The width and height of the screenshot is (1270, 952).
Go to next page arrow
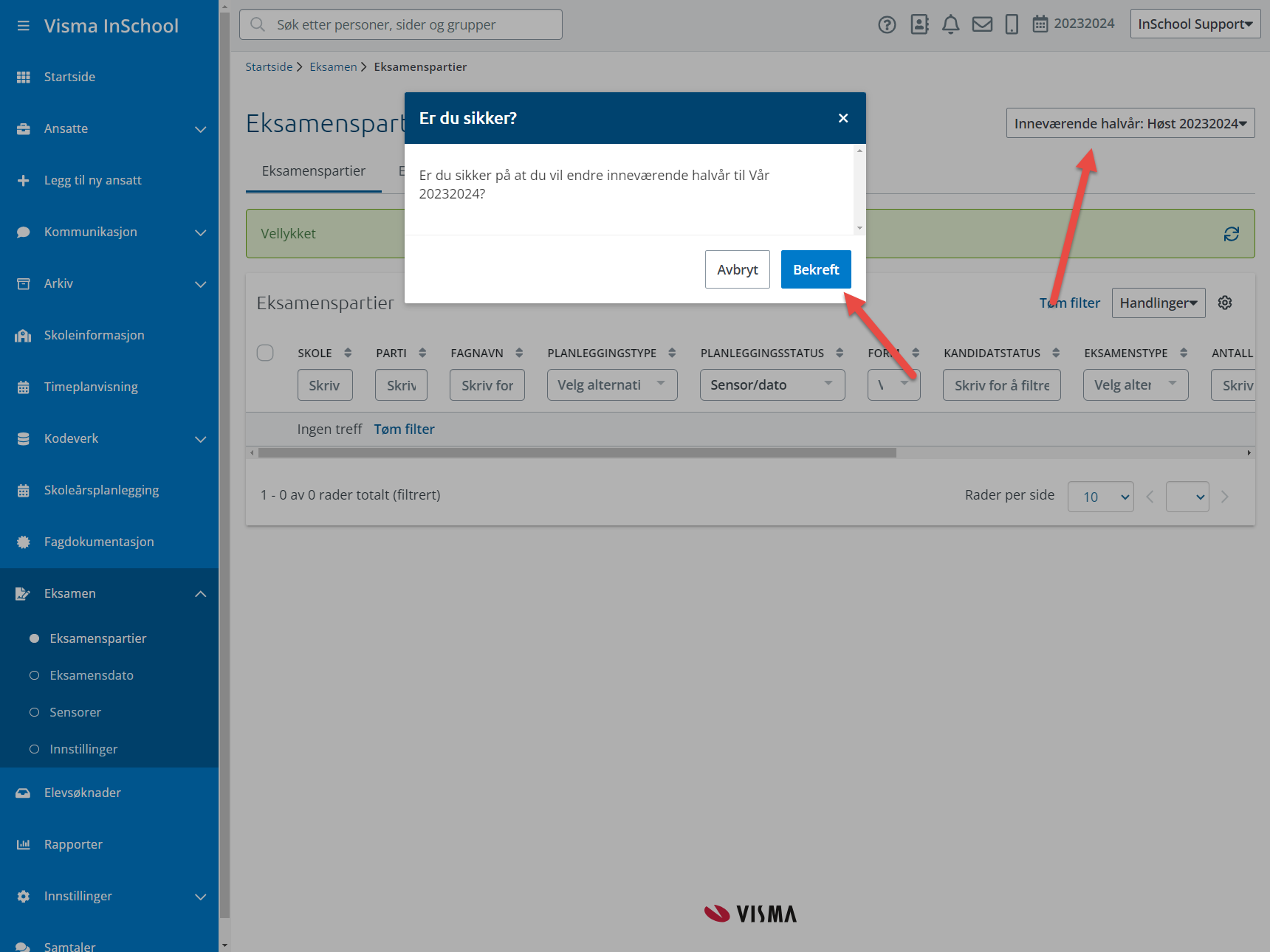(x=1225, y=497)
